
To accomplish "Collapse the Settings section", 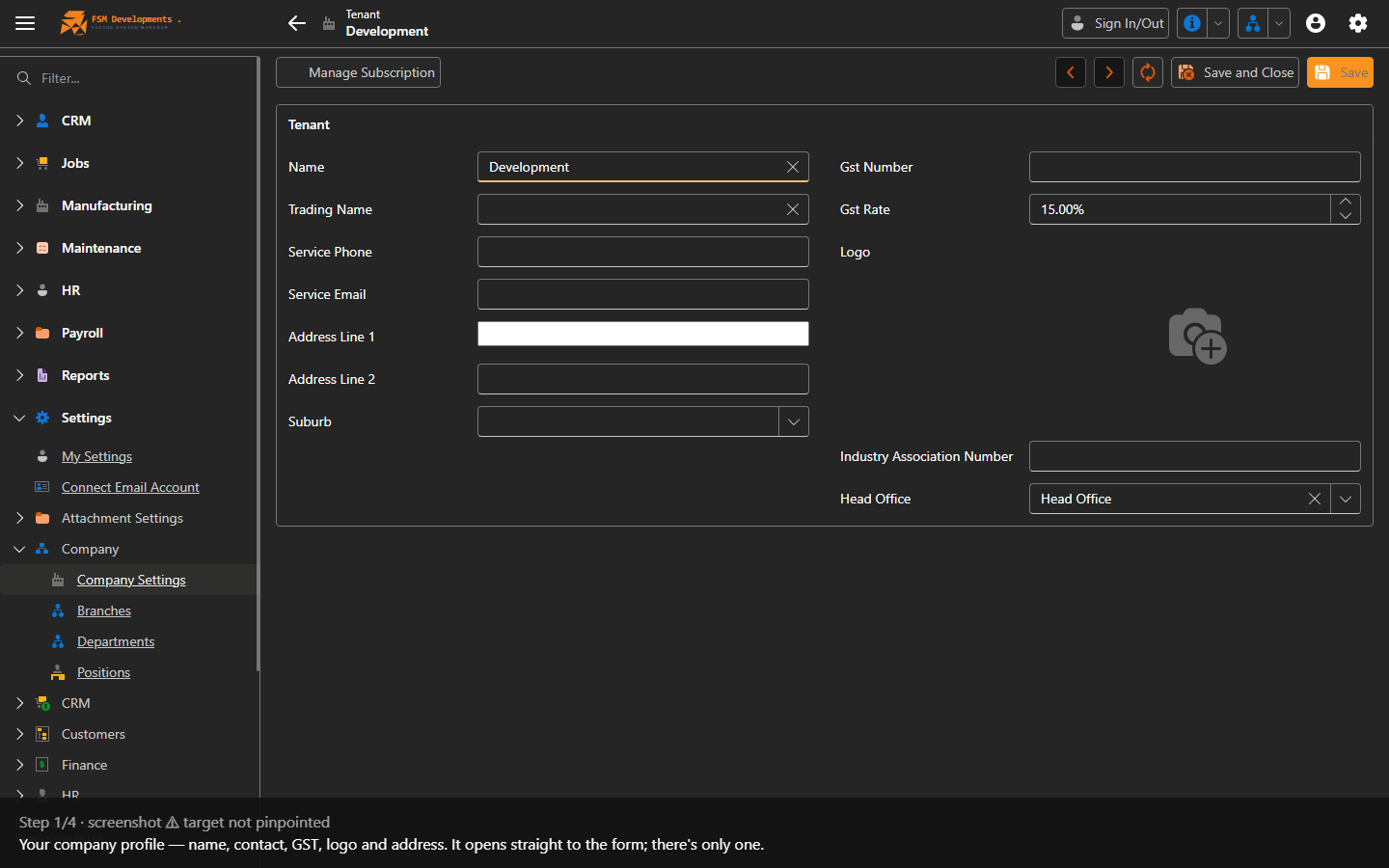I will [19, 418].
